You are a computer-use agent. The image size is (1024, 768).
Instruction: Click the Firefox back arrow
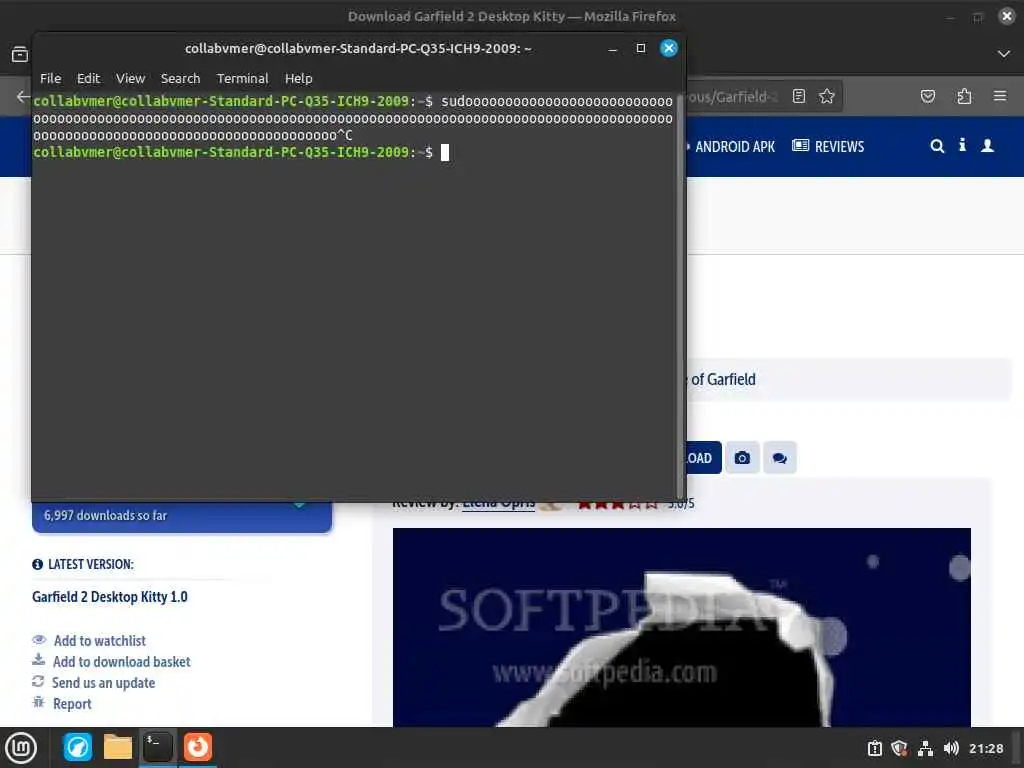23,97
